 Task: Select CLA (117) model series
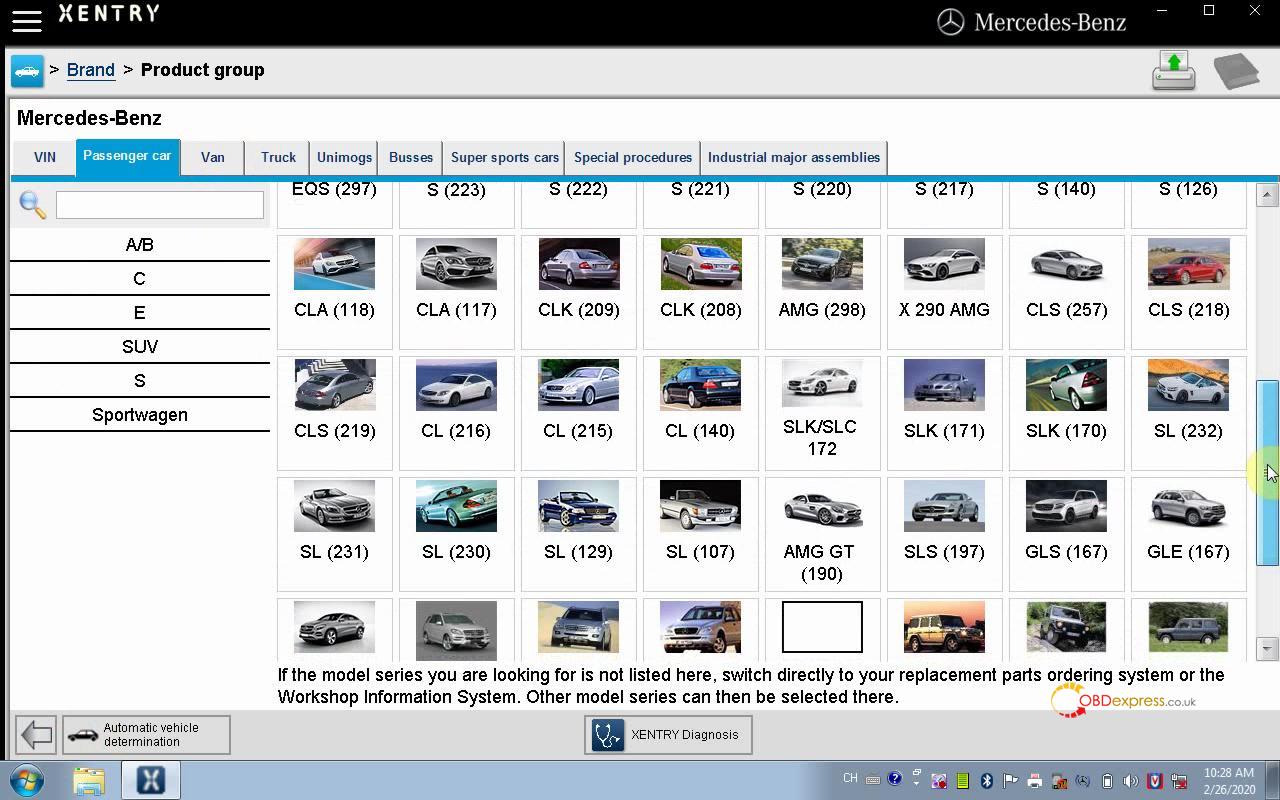(x=456, y=292)
